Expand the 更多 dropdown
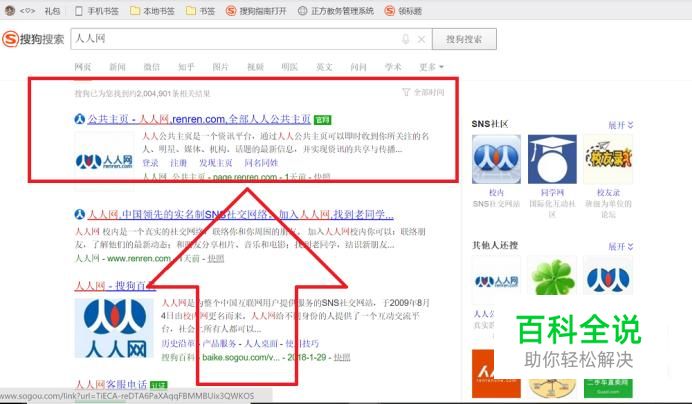The width and height of the screenshot is (692, 404). (431, 67)
